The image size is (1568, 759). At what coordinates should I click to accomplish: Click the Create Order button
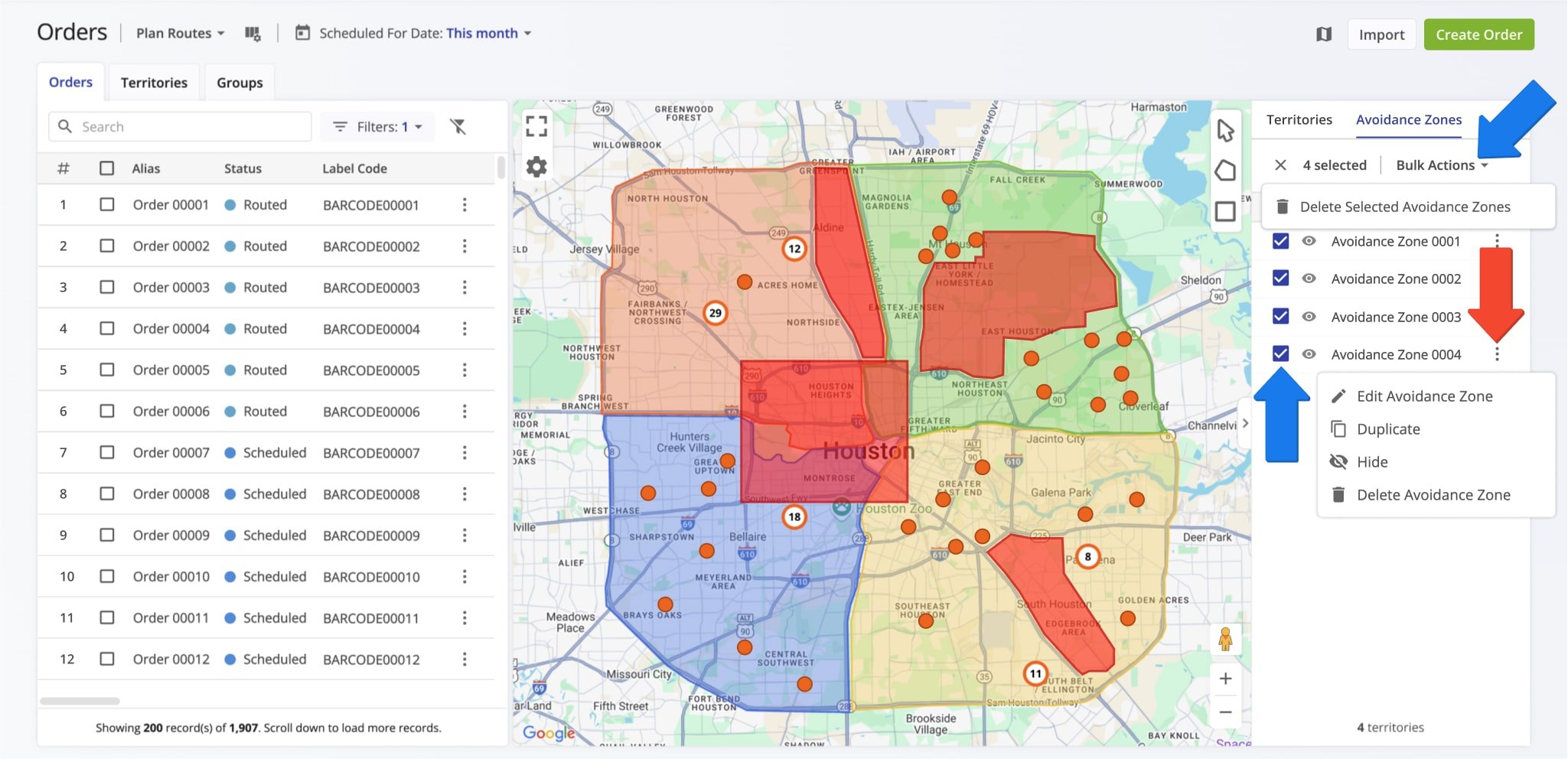click(x=1478, y=34)
